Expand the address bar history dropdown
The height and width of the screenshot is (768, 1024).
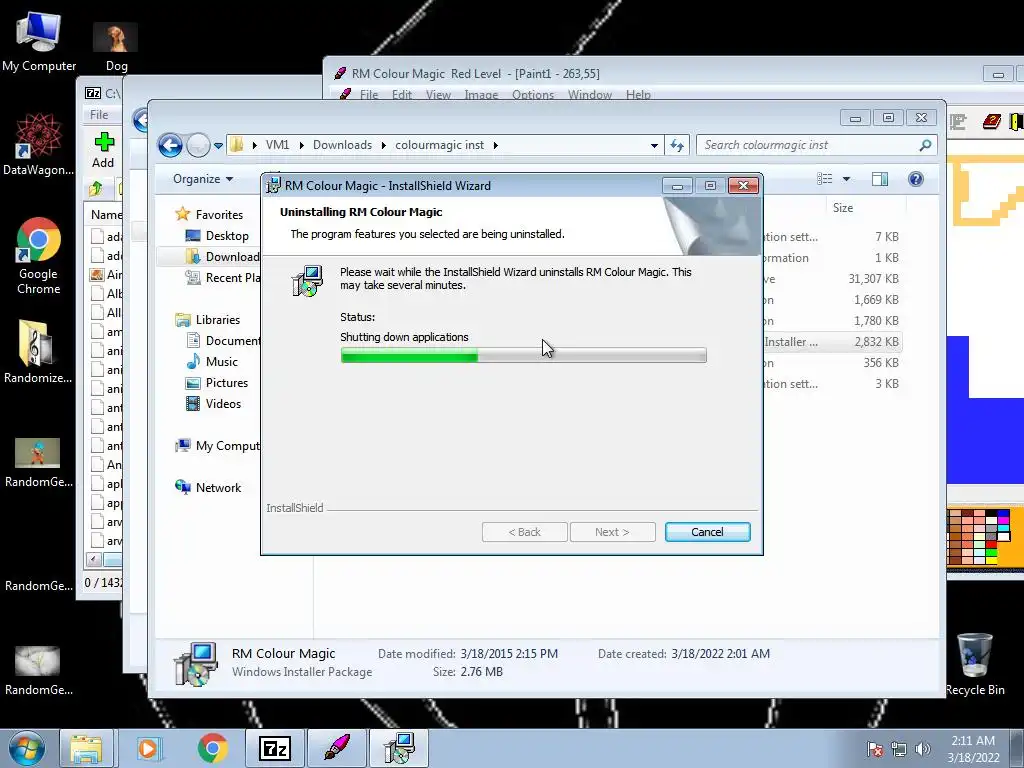[x=654, y=146]
